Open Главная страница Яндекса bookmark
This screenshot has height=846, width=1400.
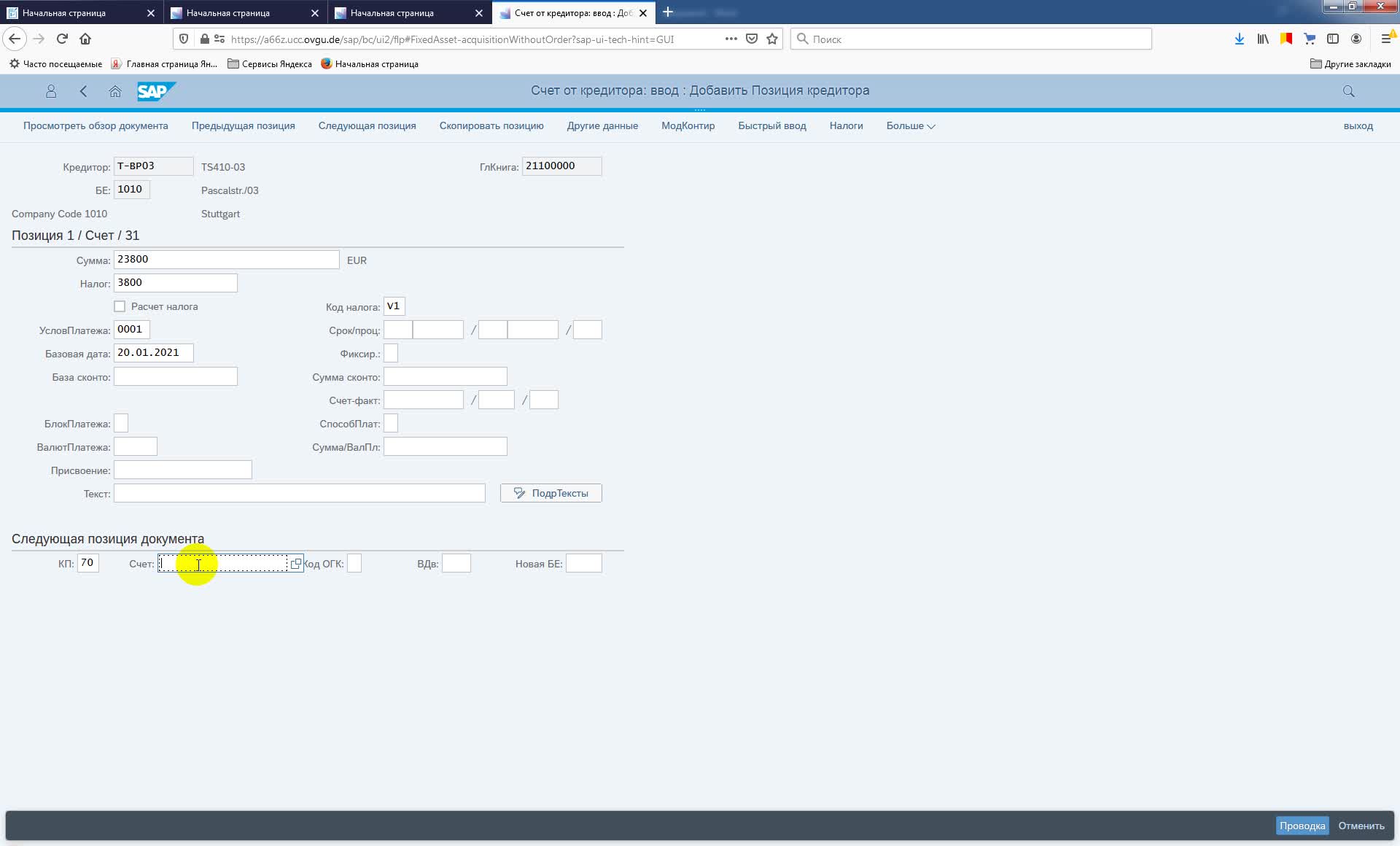[165, 63]
